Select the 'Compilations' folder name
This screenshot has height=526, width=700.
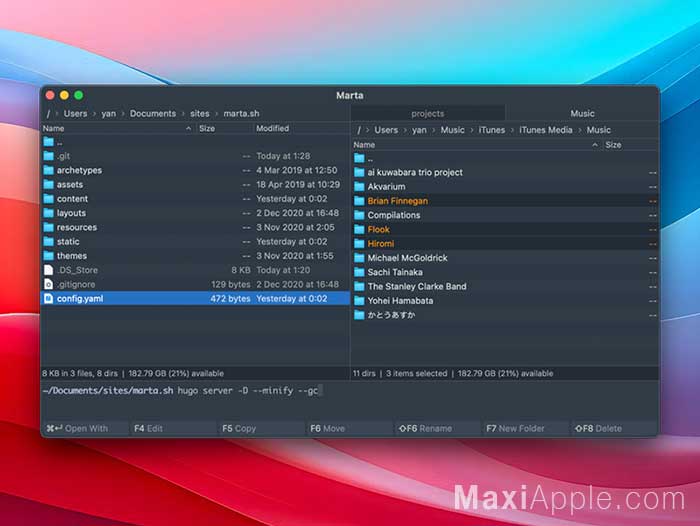click(x=394, y=215)
